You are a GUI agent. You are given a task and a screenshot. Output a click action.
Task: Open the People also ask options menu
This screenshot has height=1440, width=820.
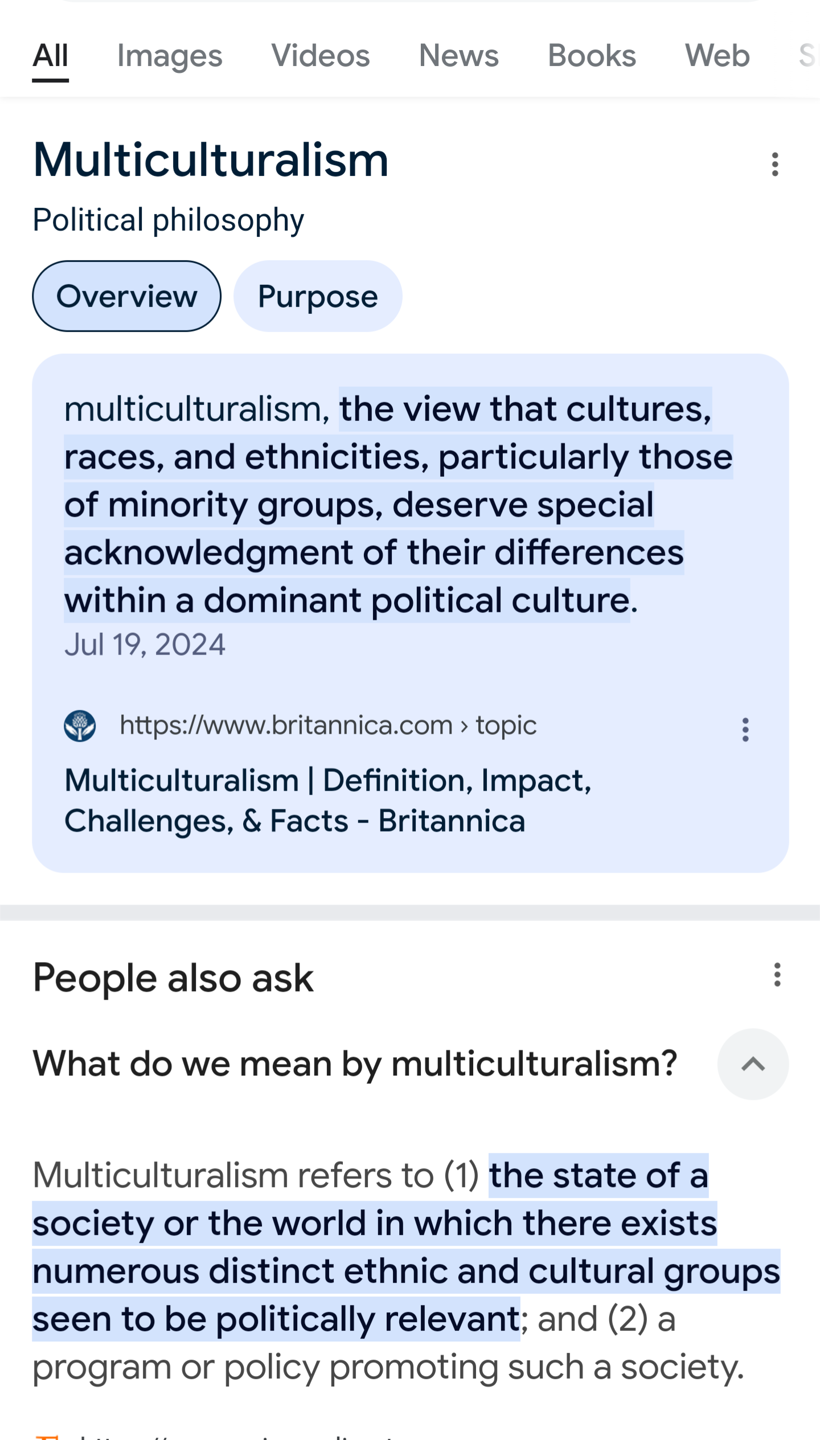pos(777,975)
